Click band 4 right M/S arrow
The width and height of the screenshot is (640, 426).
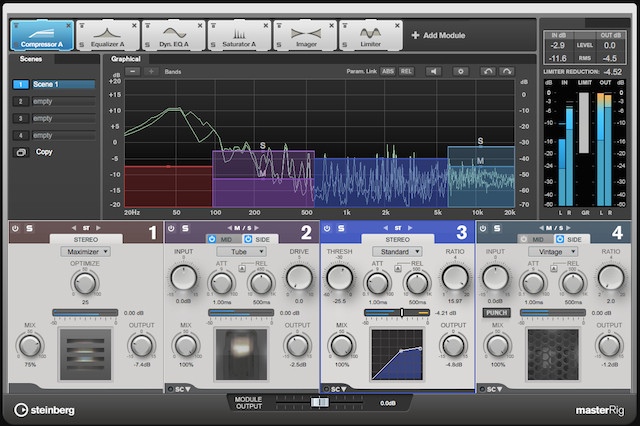[568, 228]
